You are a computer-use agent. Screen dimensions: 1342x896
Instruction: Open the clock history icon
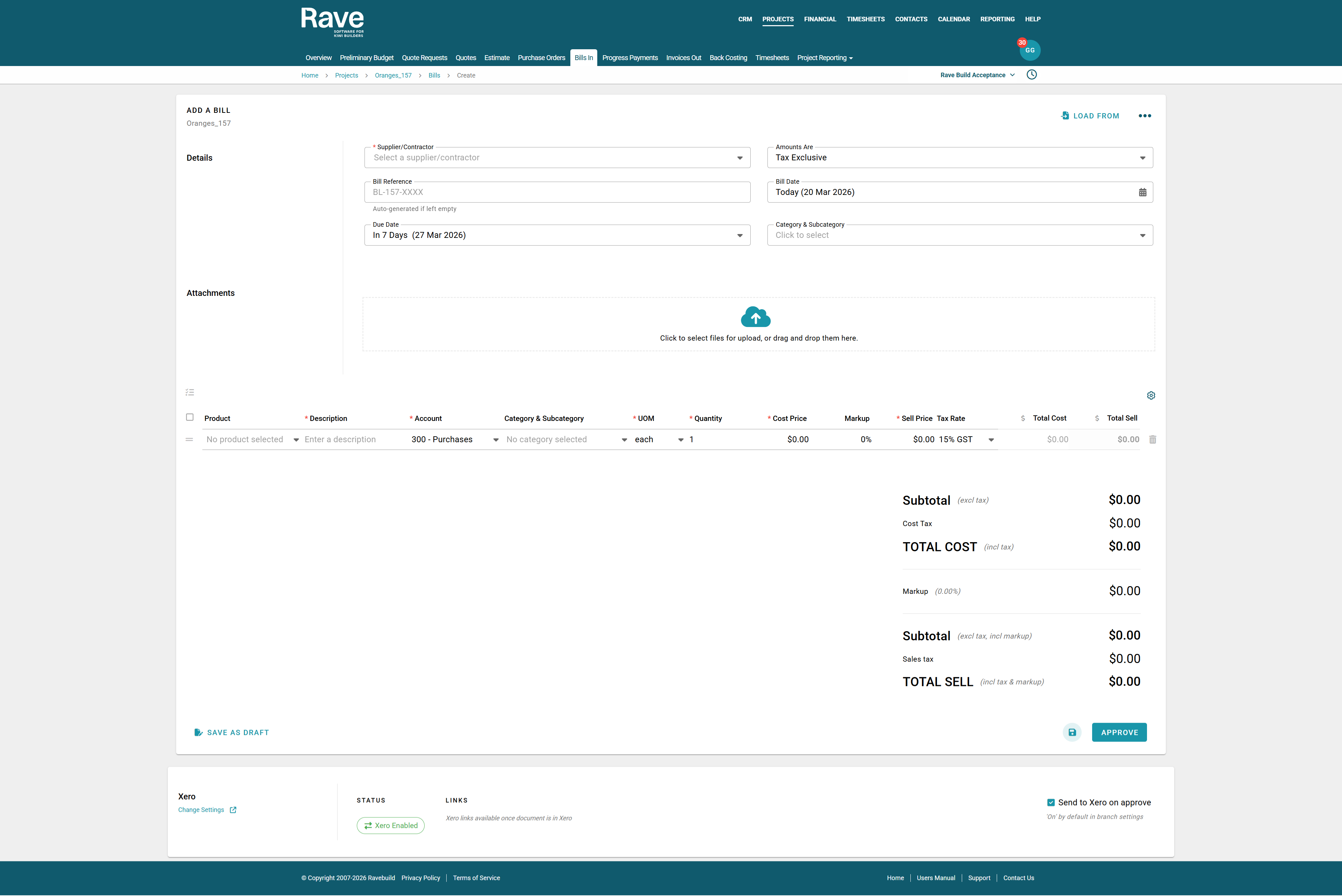[1032, 75]
